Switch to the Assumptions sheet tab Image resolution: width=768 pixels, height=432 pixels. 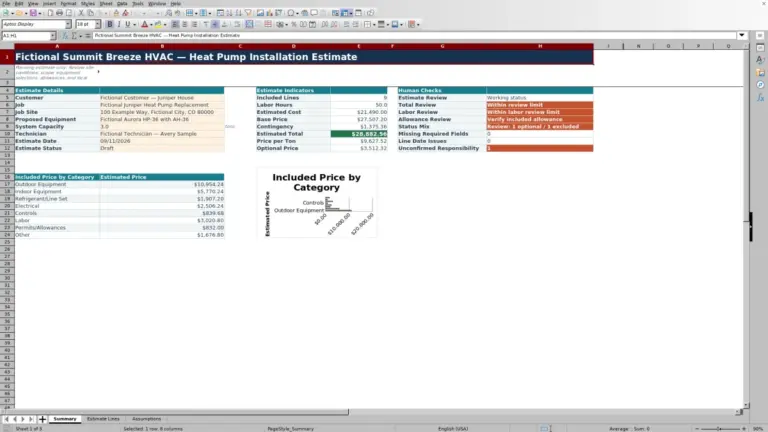pyautogui.click(x=146, y=419)
